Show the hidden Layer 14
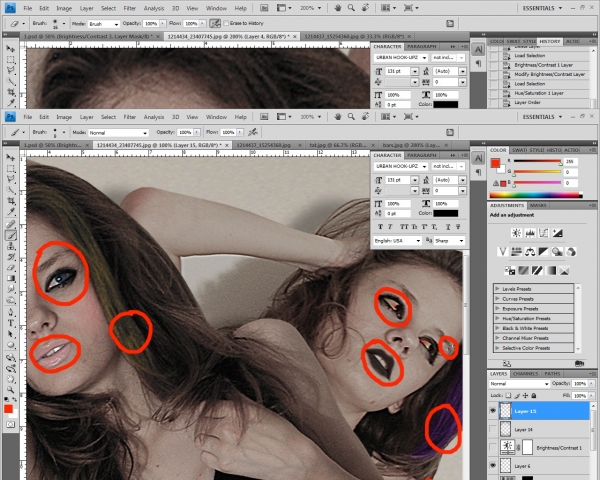600x480 pixels. click(x=493, y=429)
